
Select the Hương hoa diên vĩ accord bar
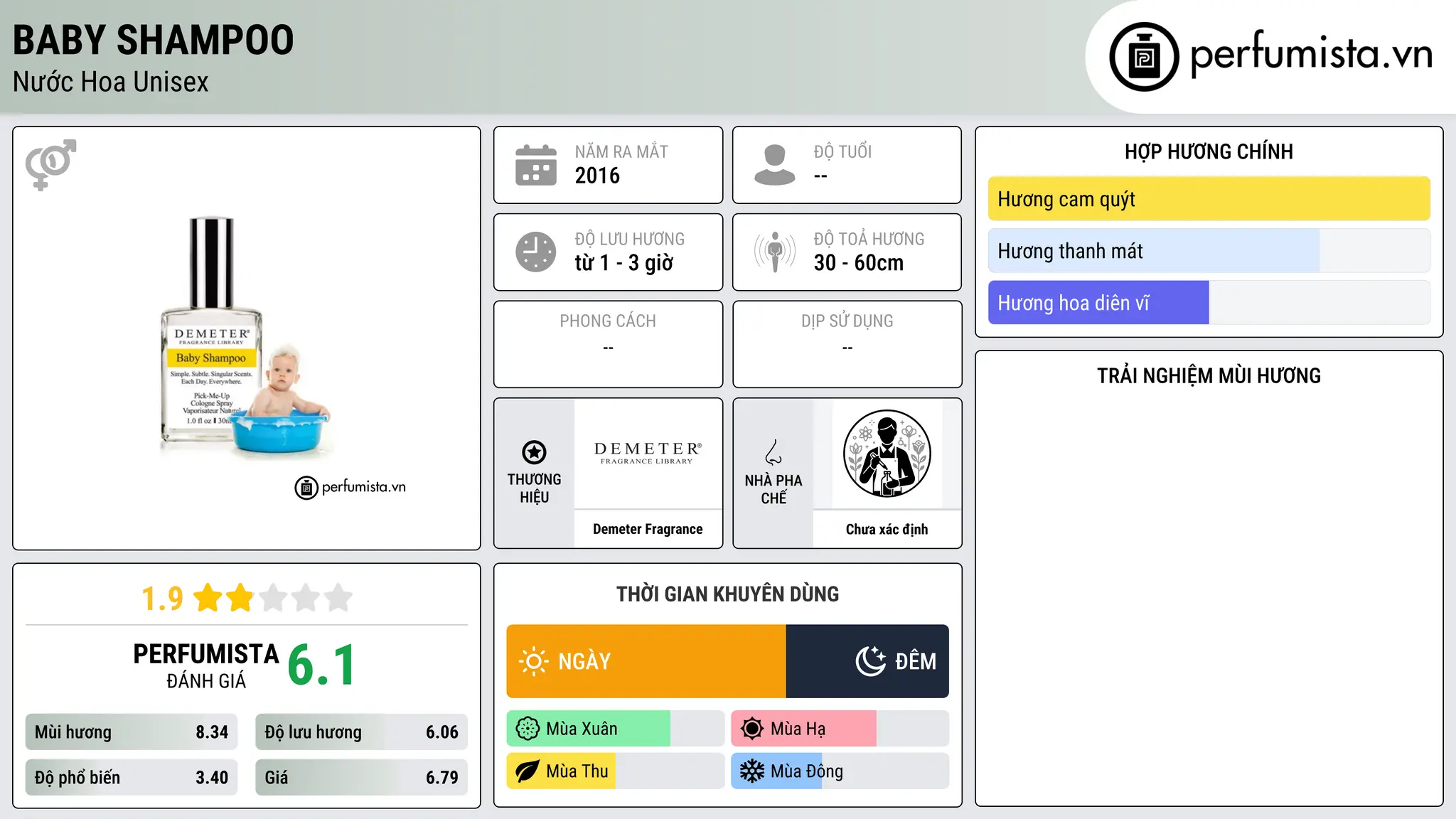1209,303
